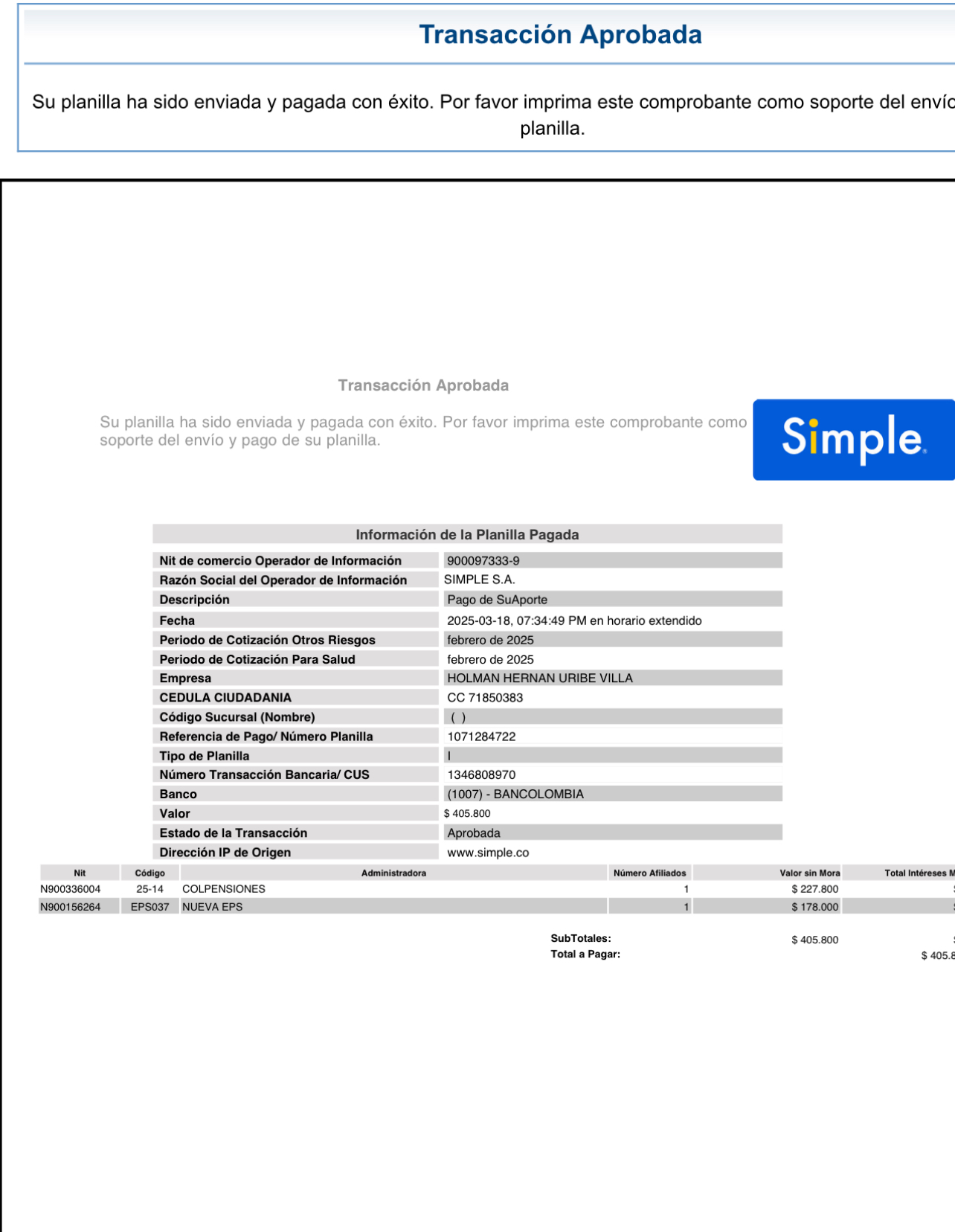The image size is (955, 1232).
Task: Click the Pago de SuAporte description
Action: pyautogui.click(x=497, y=600)
